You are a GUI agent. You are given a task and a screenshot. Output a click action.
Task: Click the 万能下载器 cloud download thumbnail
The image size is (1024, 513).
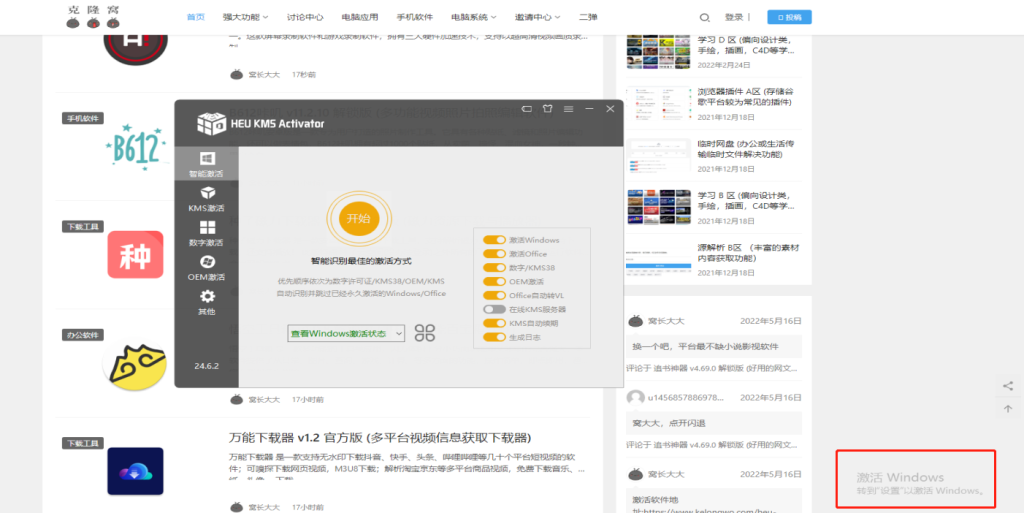(x=135, y=471)
